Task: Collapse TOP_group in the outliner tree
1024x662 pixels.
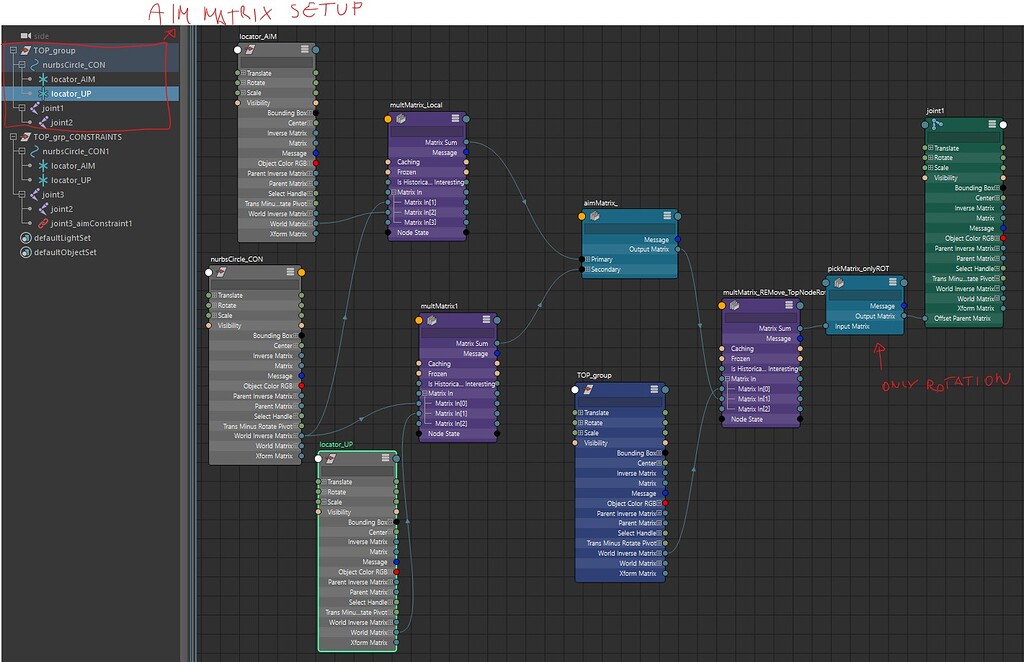Action: tap(12, 50)
